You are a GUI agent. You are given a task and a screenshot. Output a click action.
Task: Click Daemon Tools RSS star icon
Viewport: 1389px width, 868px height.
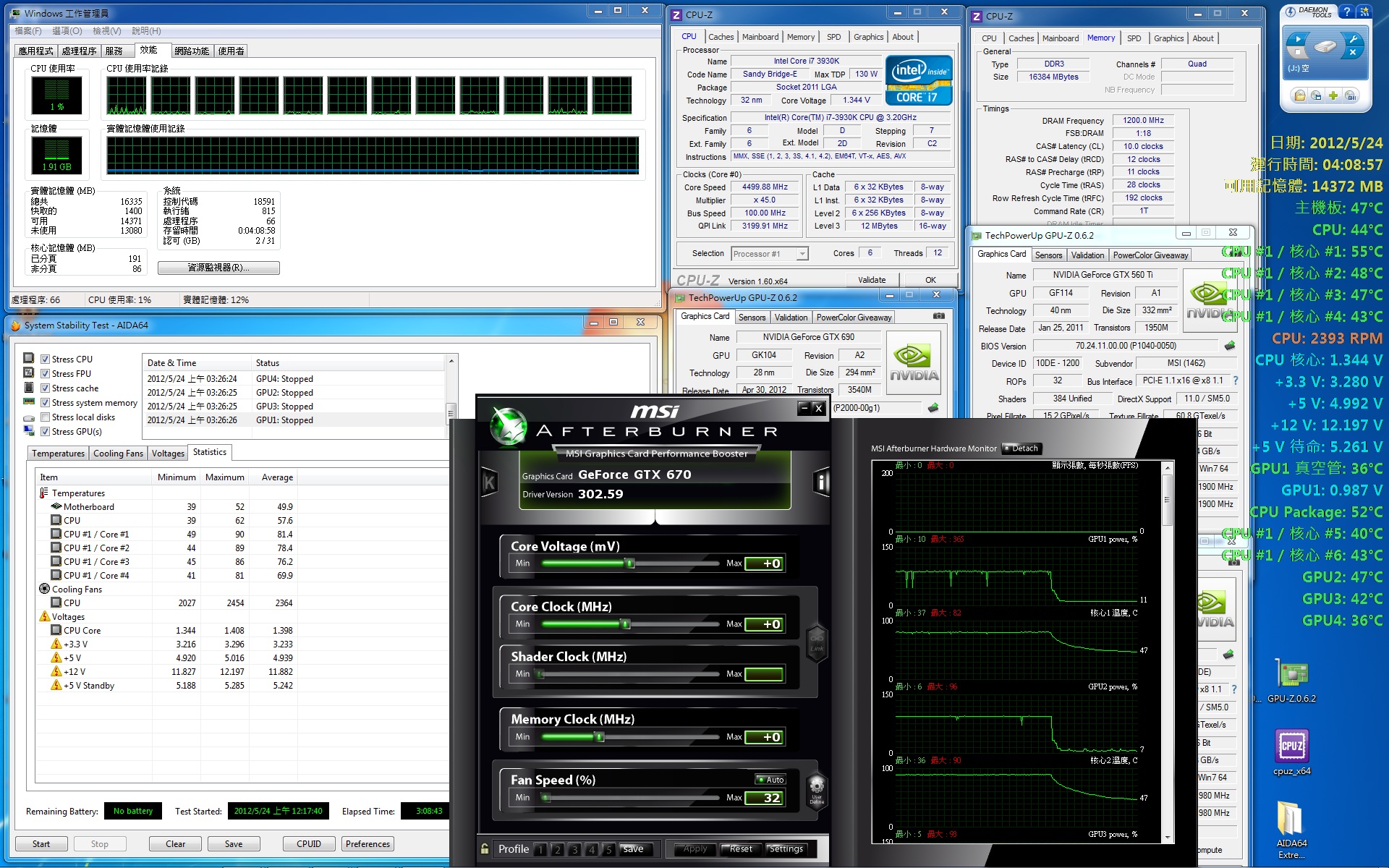point(1364,12)
